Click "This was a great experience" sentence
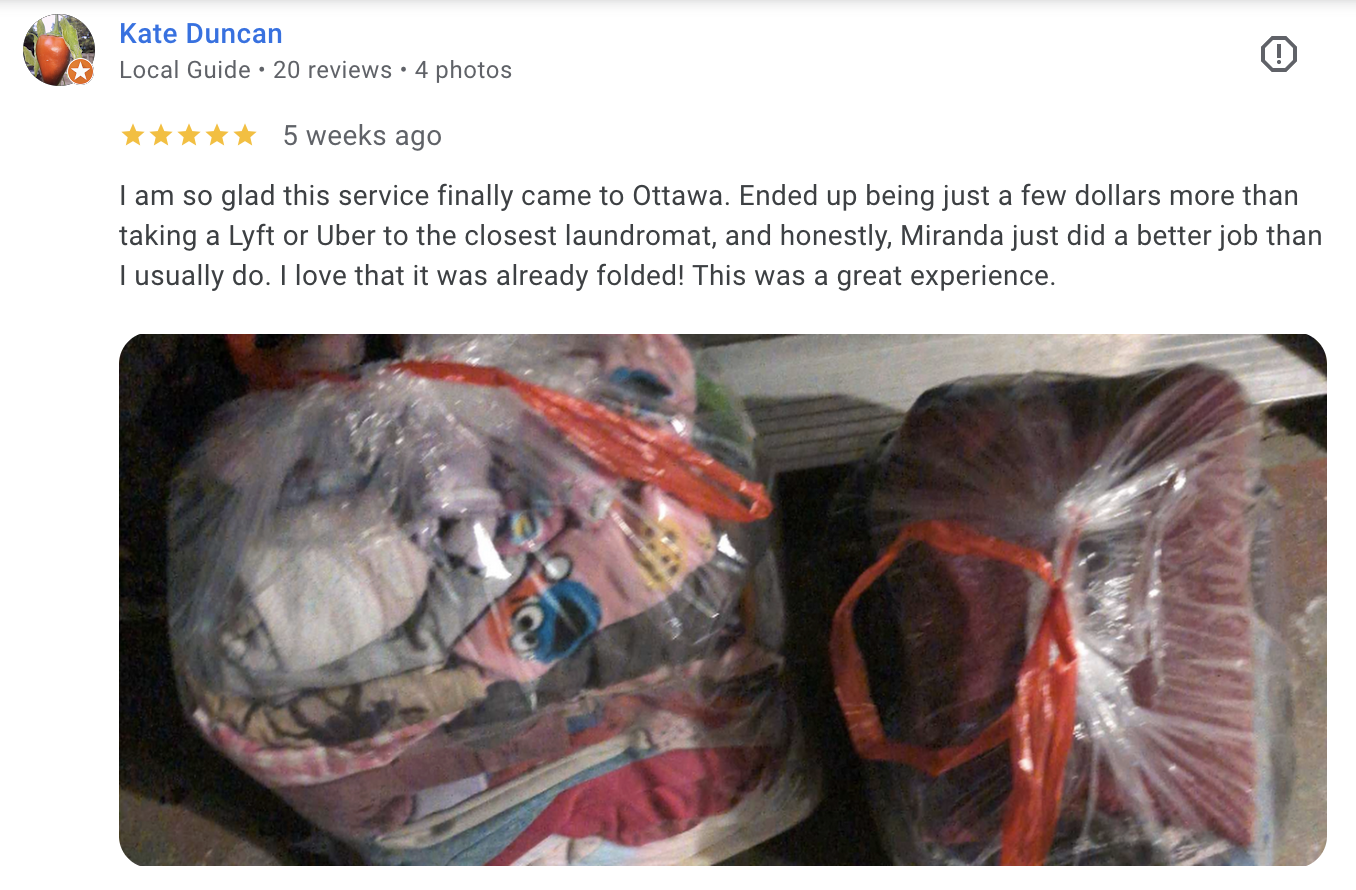 coord(874,276)
